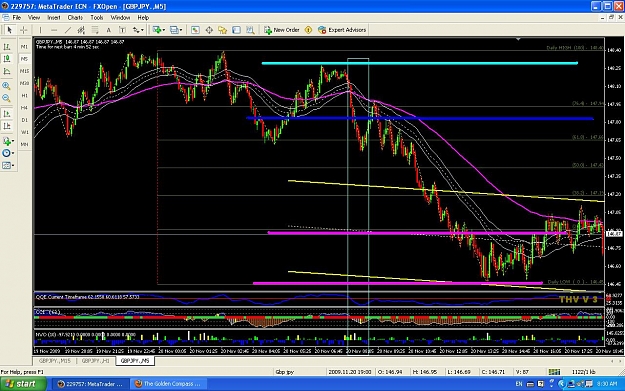625x391 pixels.
Task: Switch to GBPJPY.,H1 chart tab
Action: (95, 361)
